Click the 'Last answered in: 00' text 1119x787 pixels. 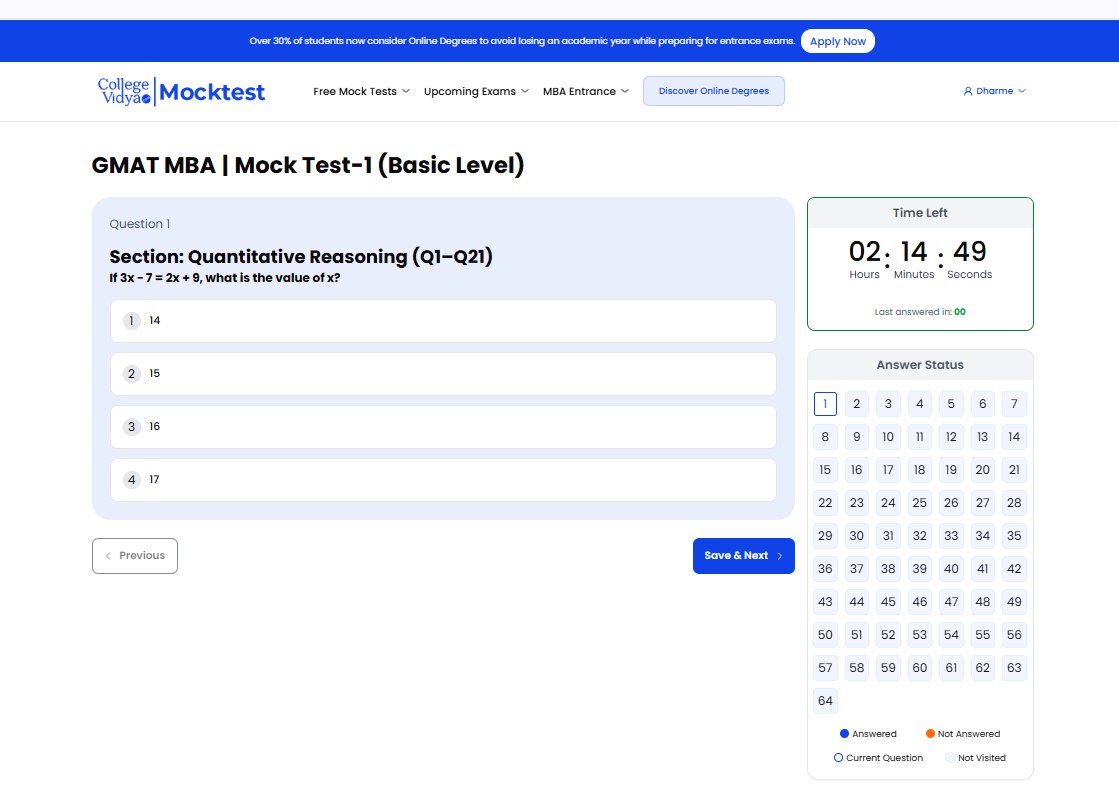[920, 312]
